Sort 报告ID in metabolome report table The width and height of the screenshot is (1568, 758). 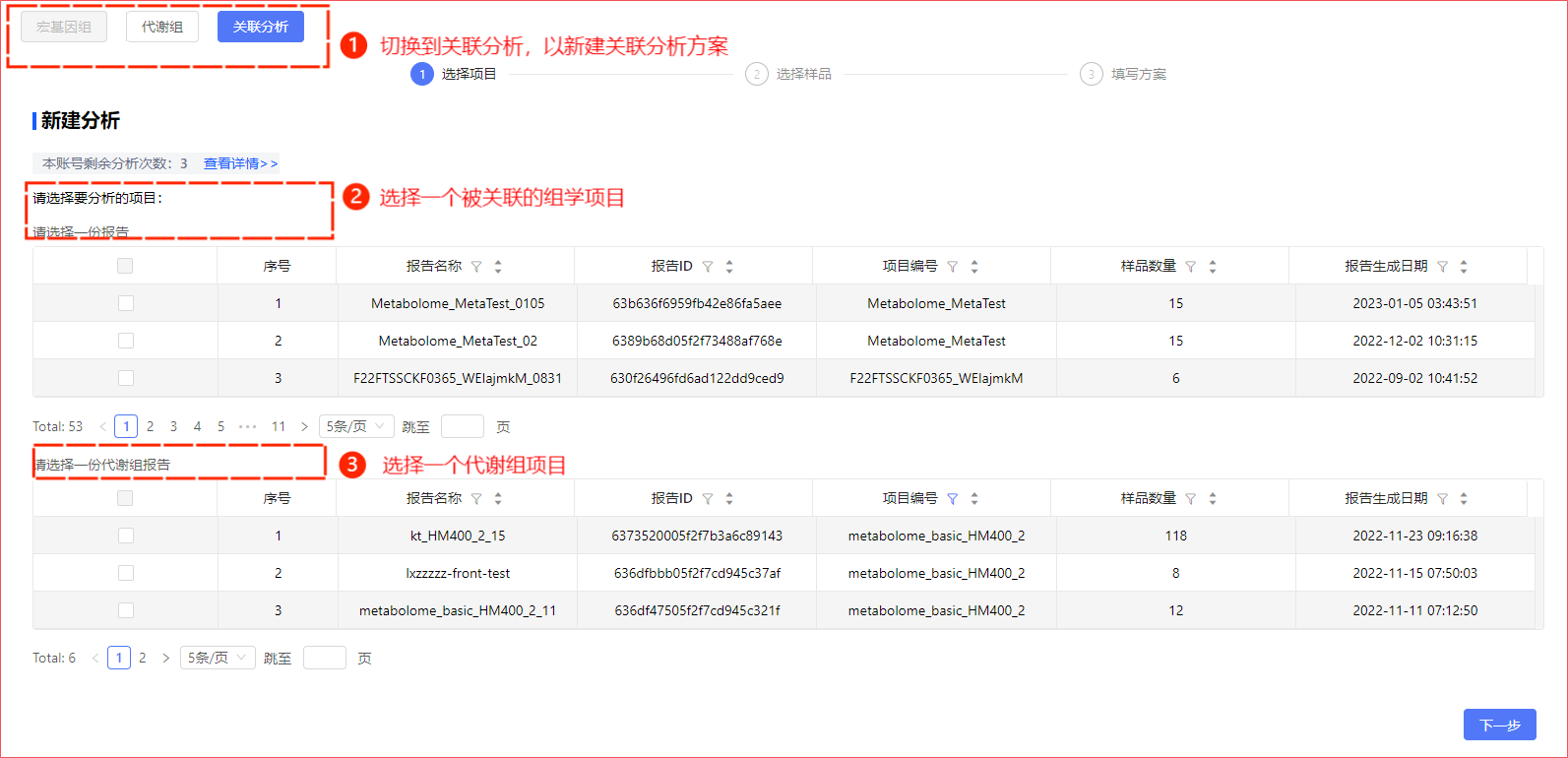coord(729,499)
